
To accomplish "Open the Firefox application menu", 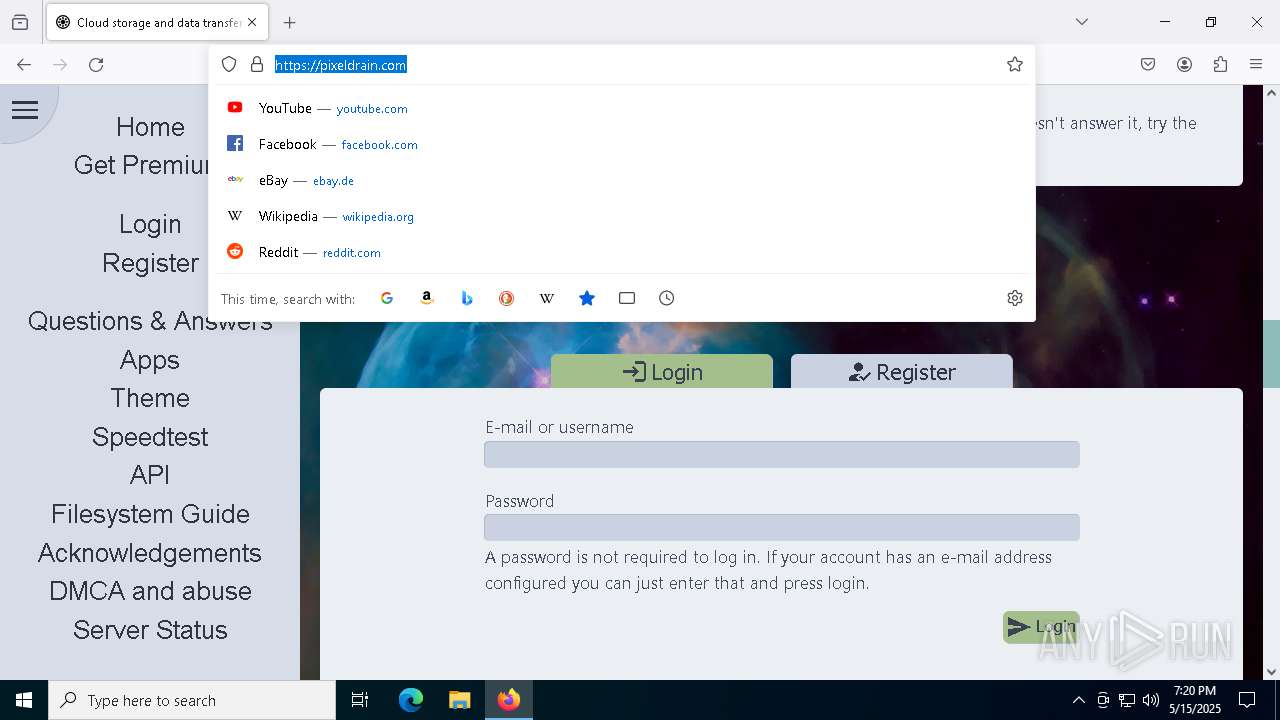I will click(x=1256, y=65).
